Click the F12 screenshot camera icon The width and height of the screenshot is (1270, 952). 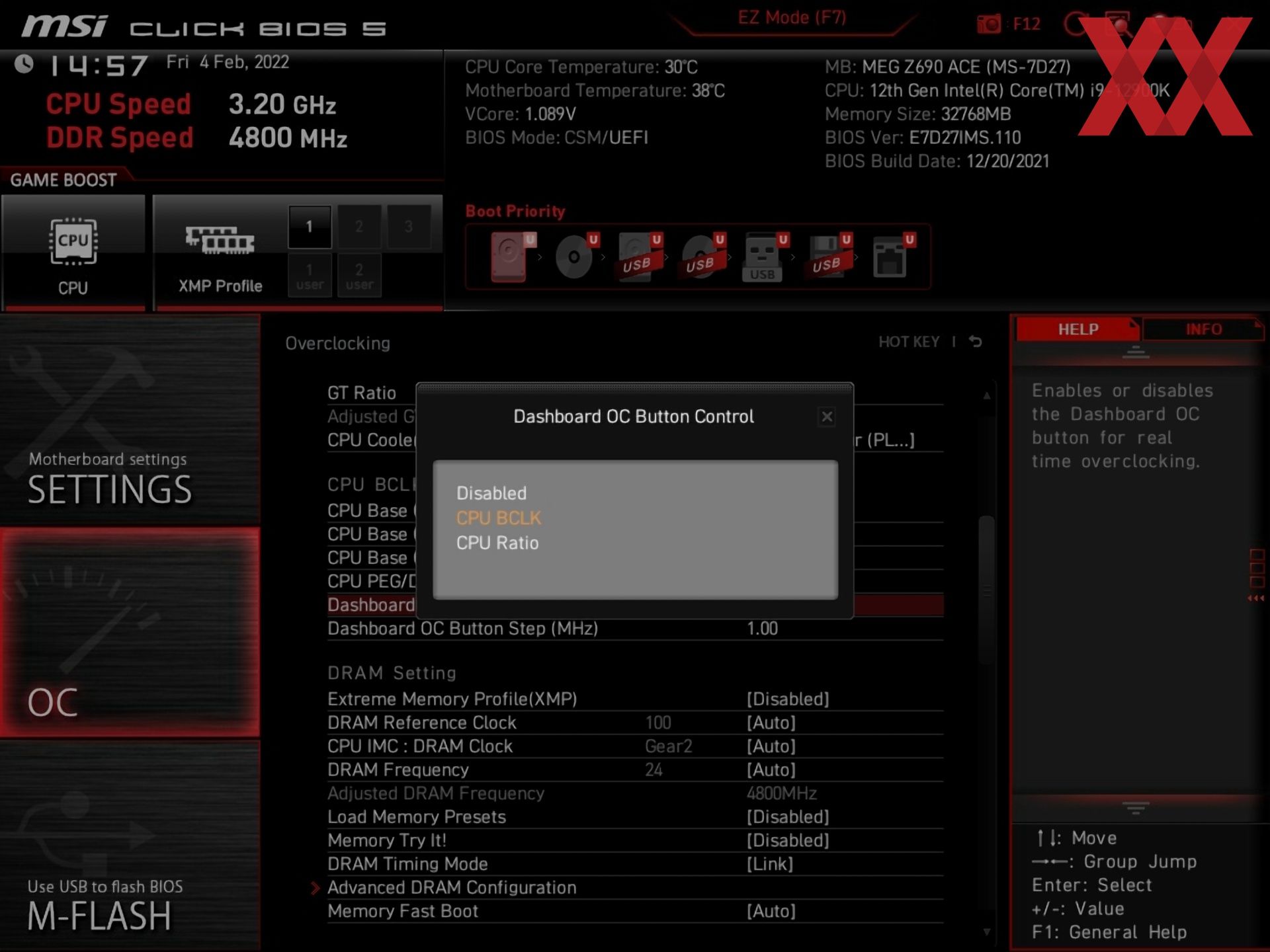tap(989, 24)
